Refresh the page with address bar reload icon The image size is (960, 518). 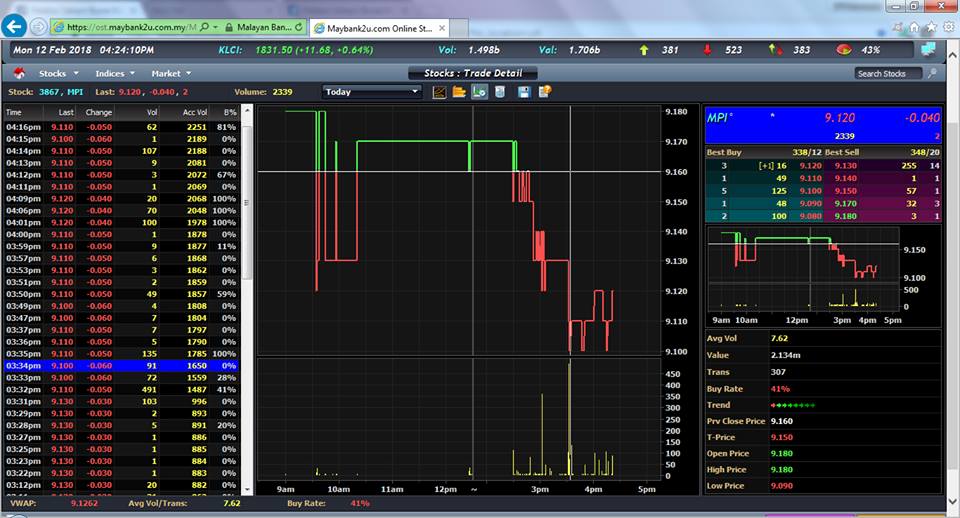[x=298, y=27]
